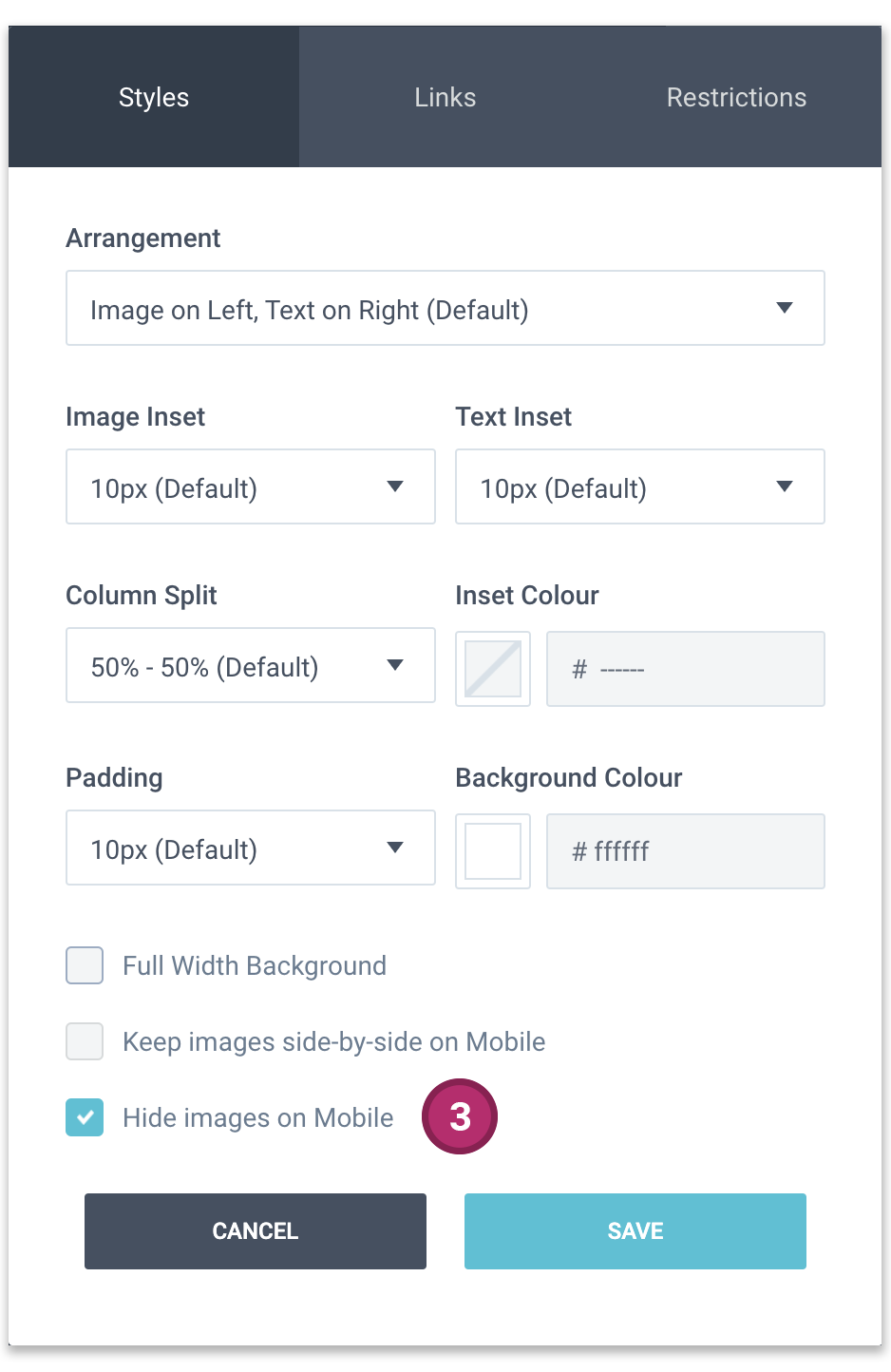Image resolution: width=891 pixels, height=1372 pixels.
Task: Click the Background Colour hex field
Action: pyautogui.click(x=685, y=851)
